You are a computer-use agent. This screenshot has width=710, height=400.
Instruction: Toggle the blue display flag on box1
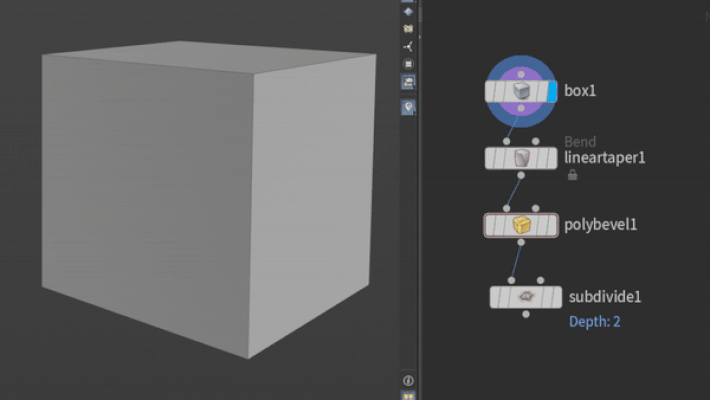[552, 92]
